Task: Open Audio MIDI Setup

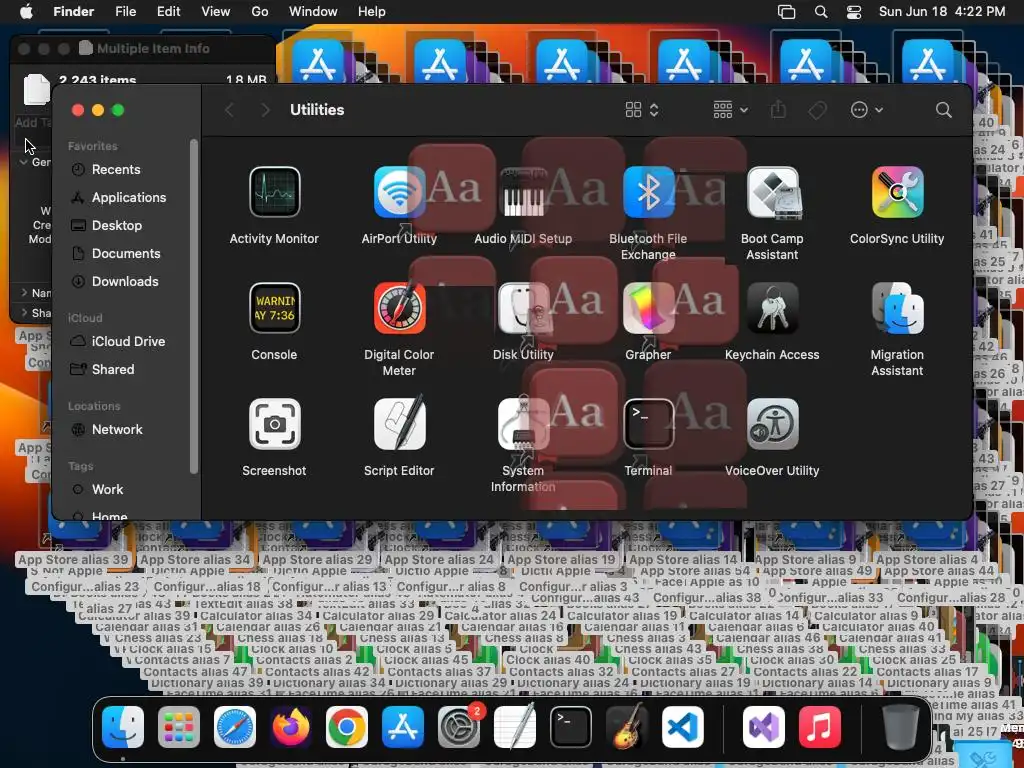Action: pos(523,192)
